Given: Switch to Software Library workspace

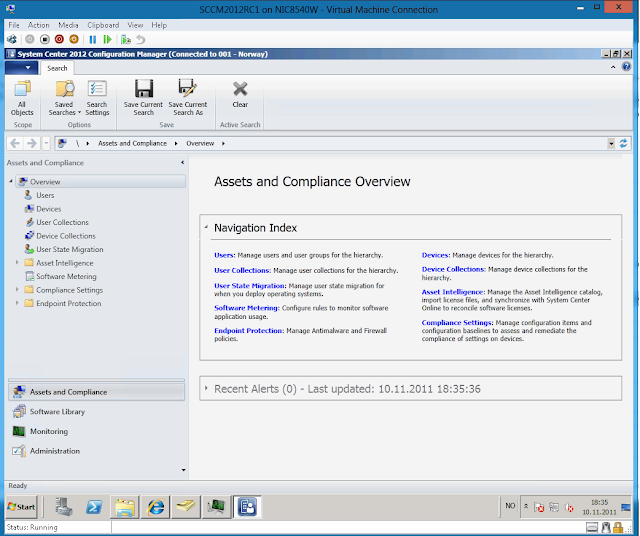Looking at the screenshot, I should (96, 411).
